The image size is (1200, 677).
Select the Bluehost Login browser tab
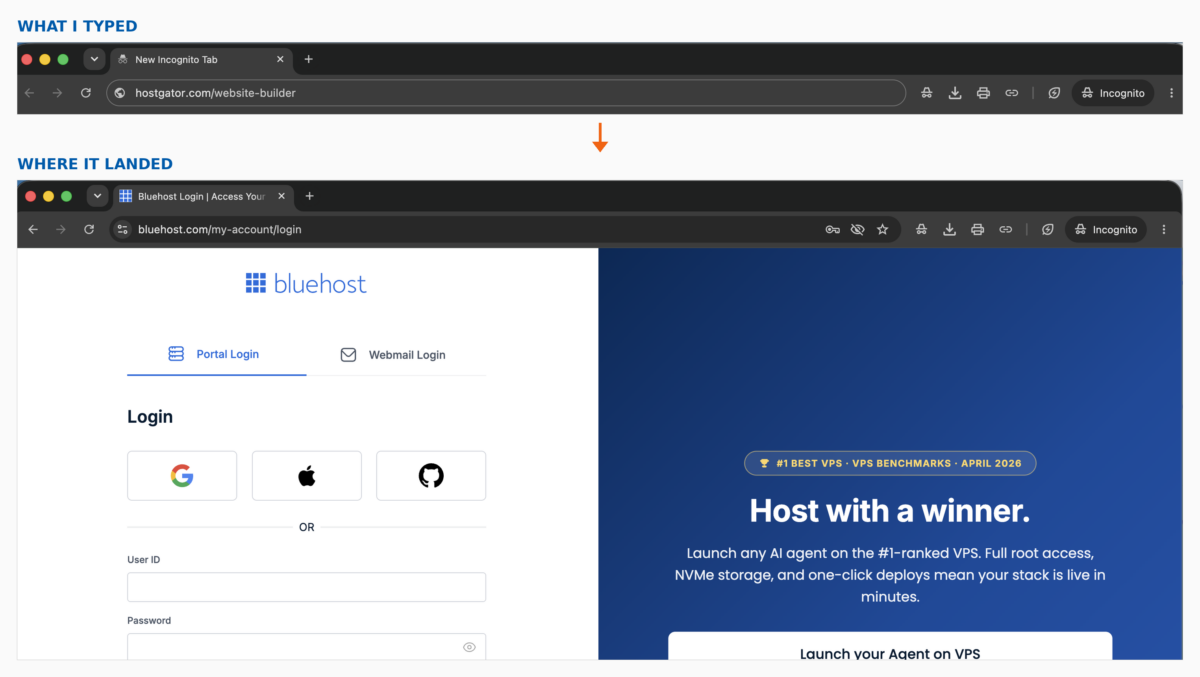(x=203, y=196)
